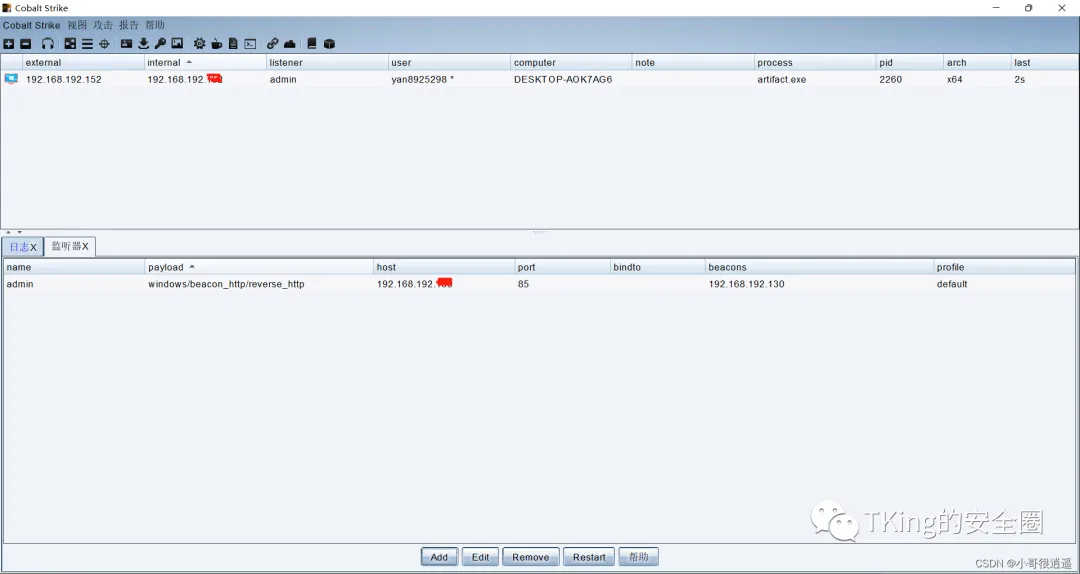Open Downloaded Files via the download icon
The image size is (1080, 574).
pos(143,43)
